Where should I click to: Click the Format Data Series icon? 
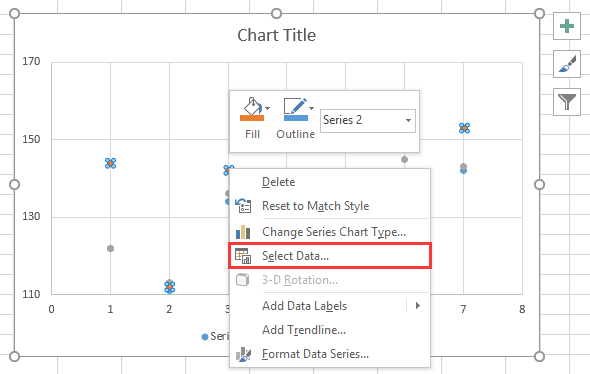click(x=243, y=354)
